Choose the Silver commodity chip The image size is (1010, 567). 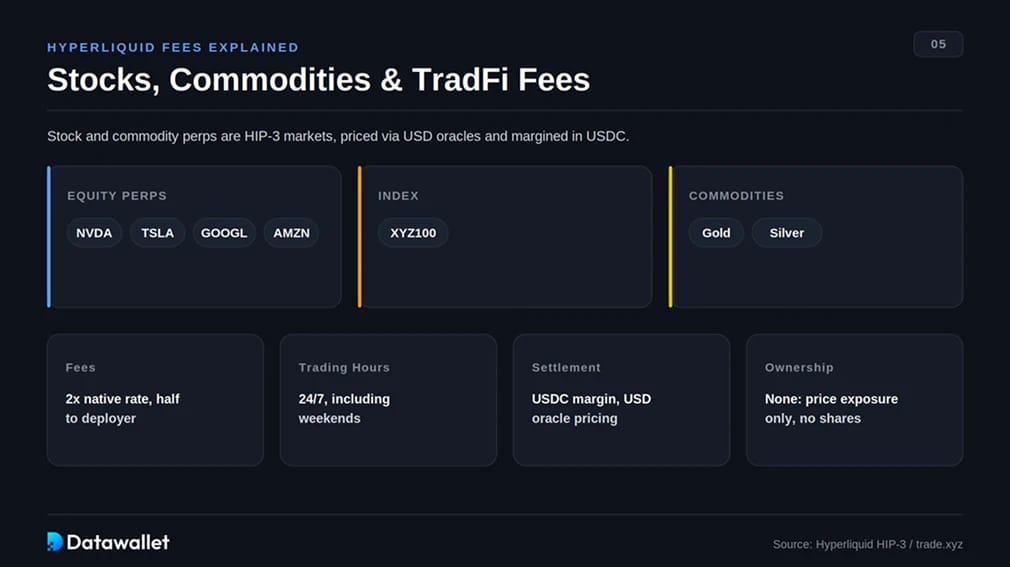tap(786, 233)
